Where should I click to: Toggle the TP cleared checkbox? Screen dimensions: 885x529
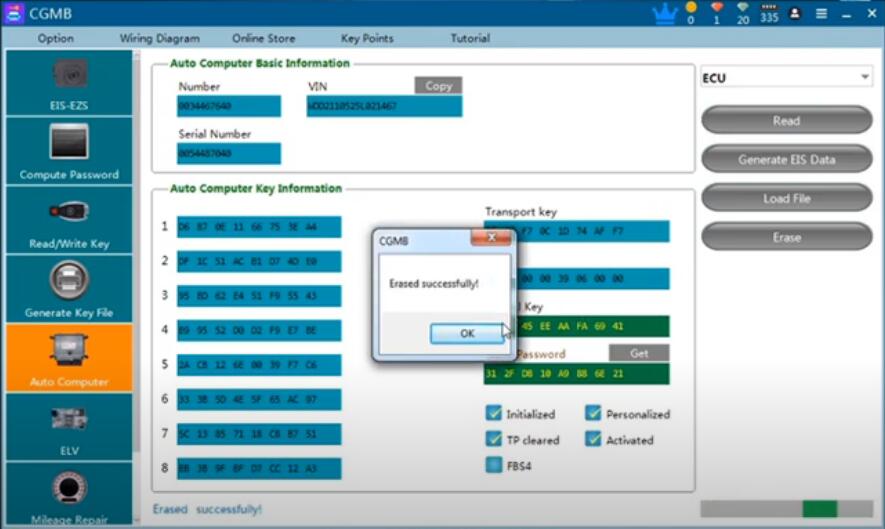pos(493,439)
